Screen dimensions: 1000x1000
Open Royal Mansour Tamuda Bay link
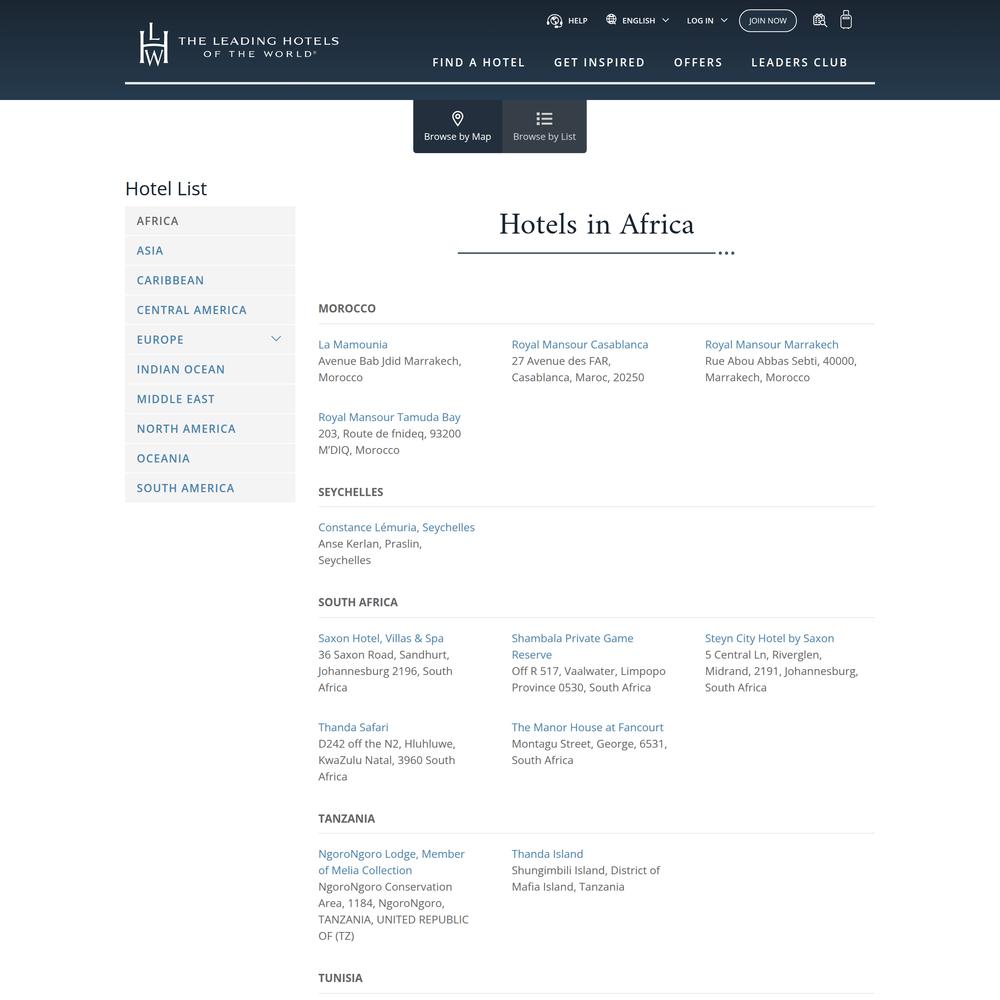pos(389,417)
